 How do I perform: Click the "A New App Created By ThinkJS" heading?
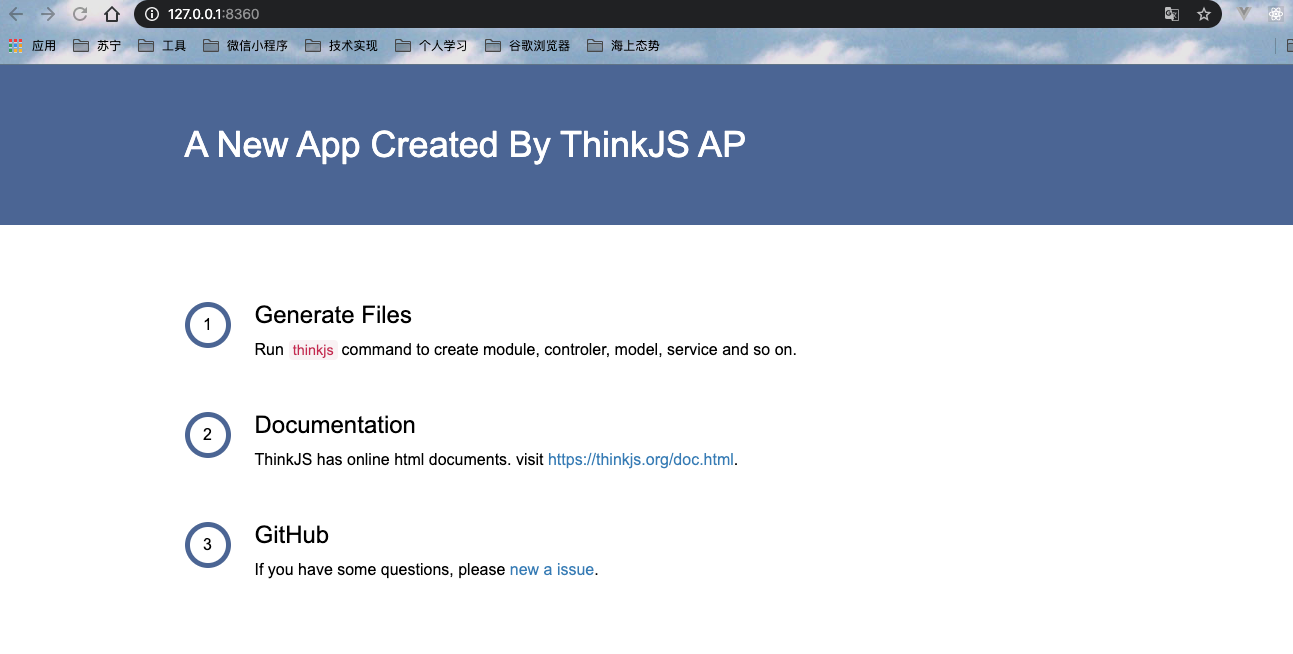(465, 145)
